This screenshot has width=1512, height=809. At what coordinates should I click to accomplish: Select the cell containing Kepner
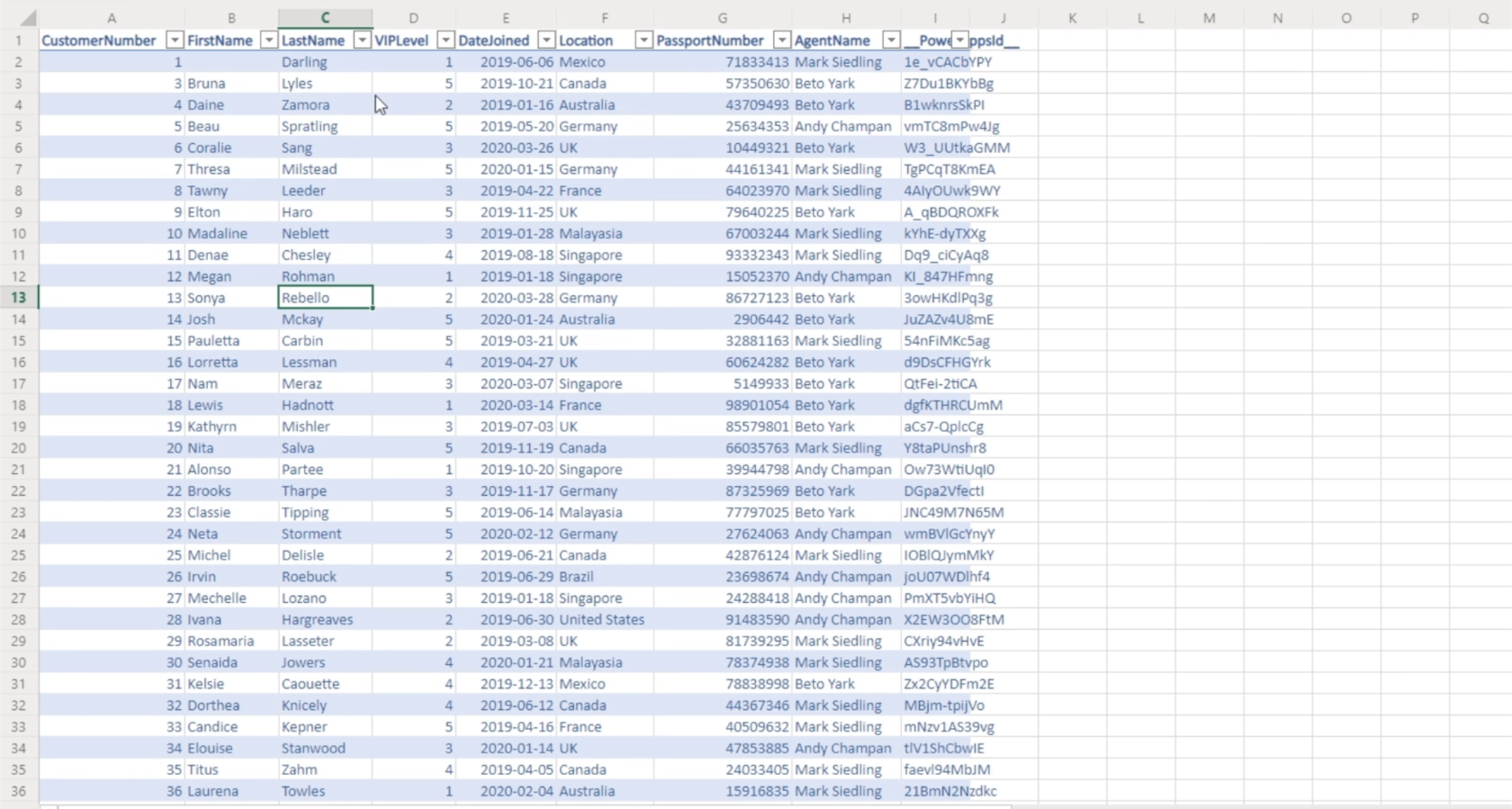pyautogui.click(x=325, y=726)
